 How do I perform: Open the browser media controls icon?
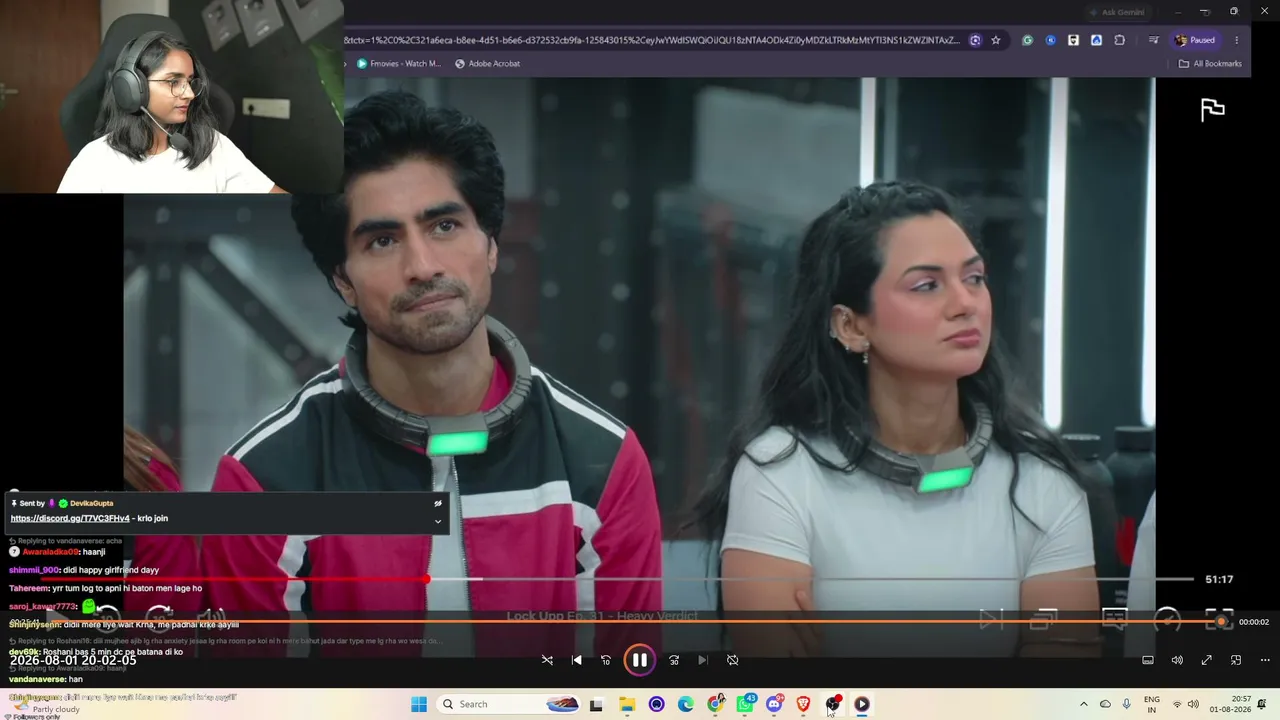[x=1153, y=40]
